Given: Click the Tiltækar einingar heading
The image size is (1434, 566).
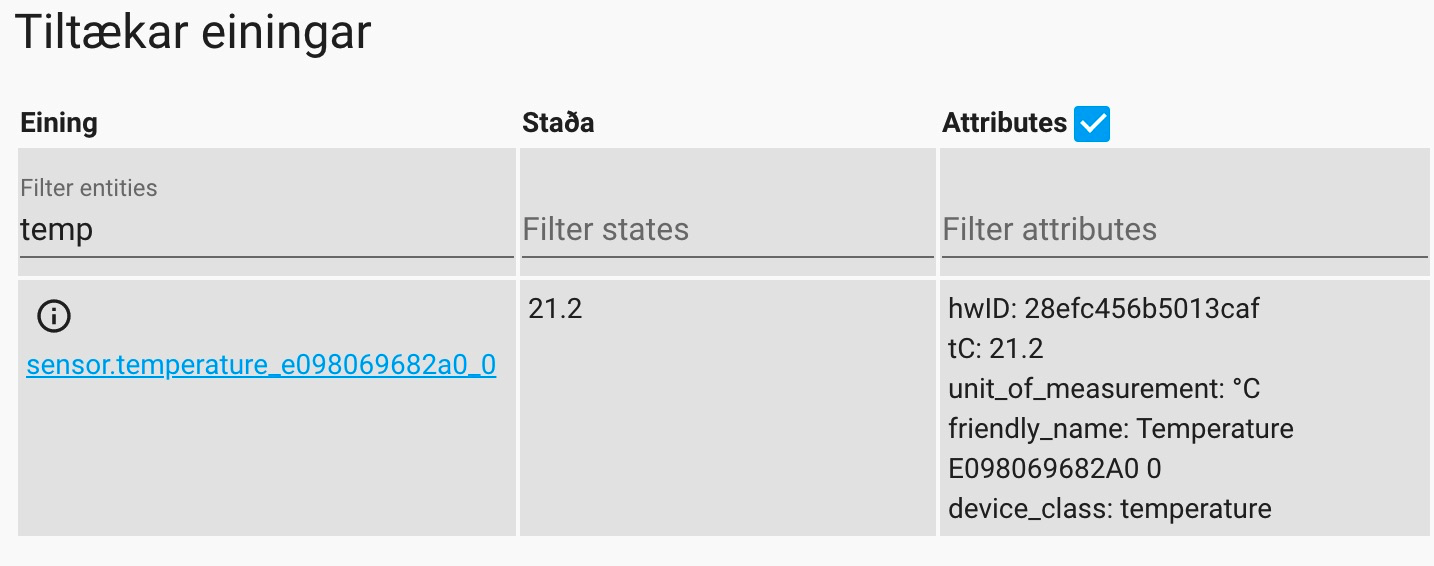Looking at the screenshot, I should coord(194,34).
